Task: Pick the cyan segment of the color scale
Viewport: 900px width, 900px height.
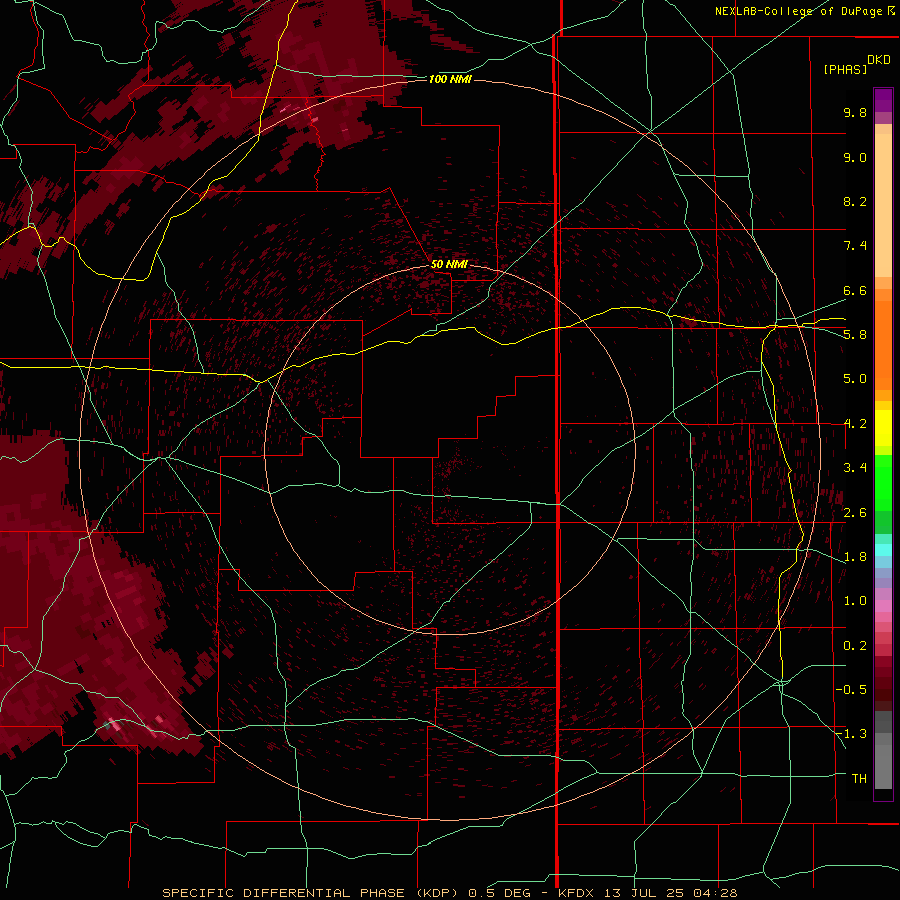Action: 883,550
